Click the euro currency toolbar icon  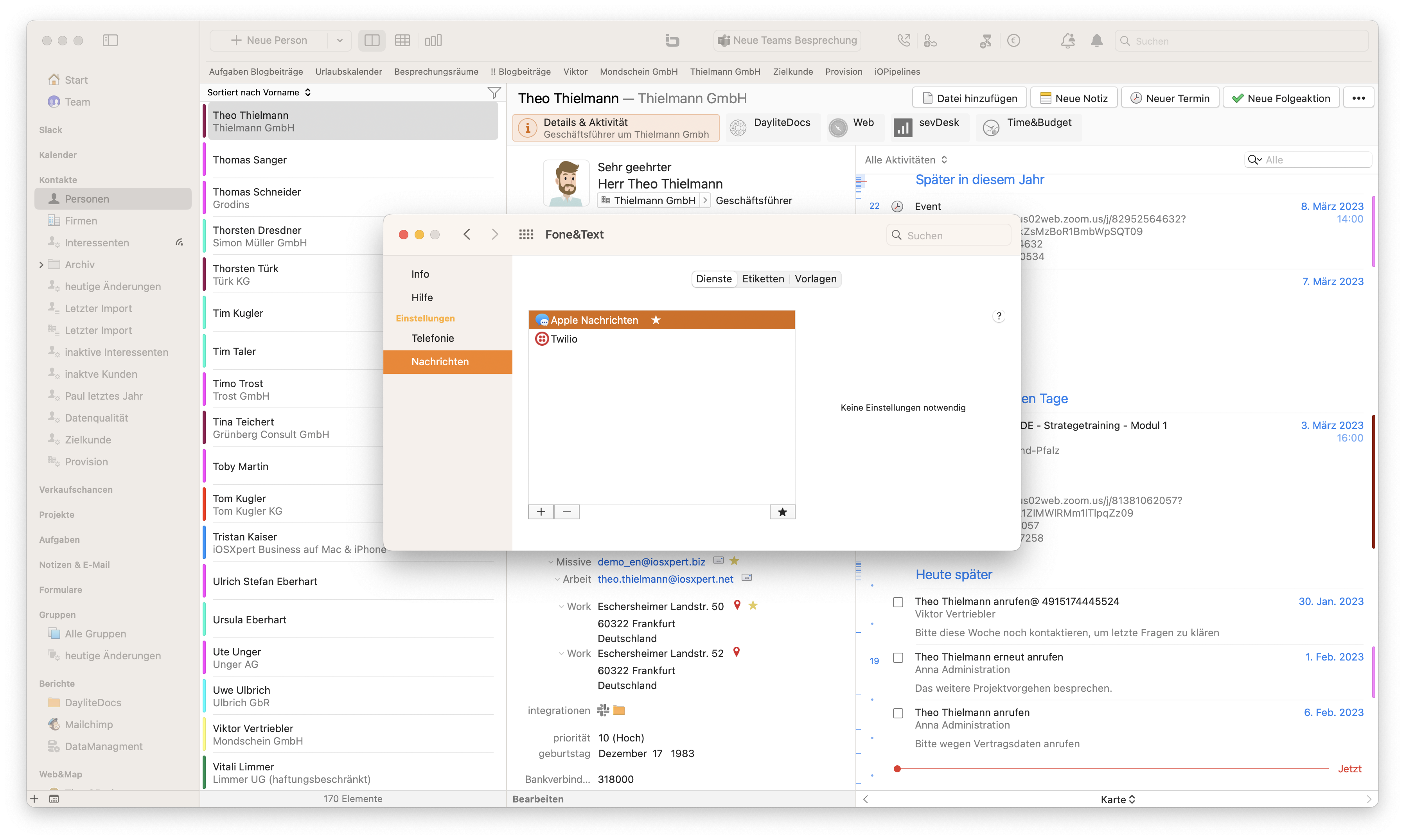click(x=1013, y=40)
